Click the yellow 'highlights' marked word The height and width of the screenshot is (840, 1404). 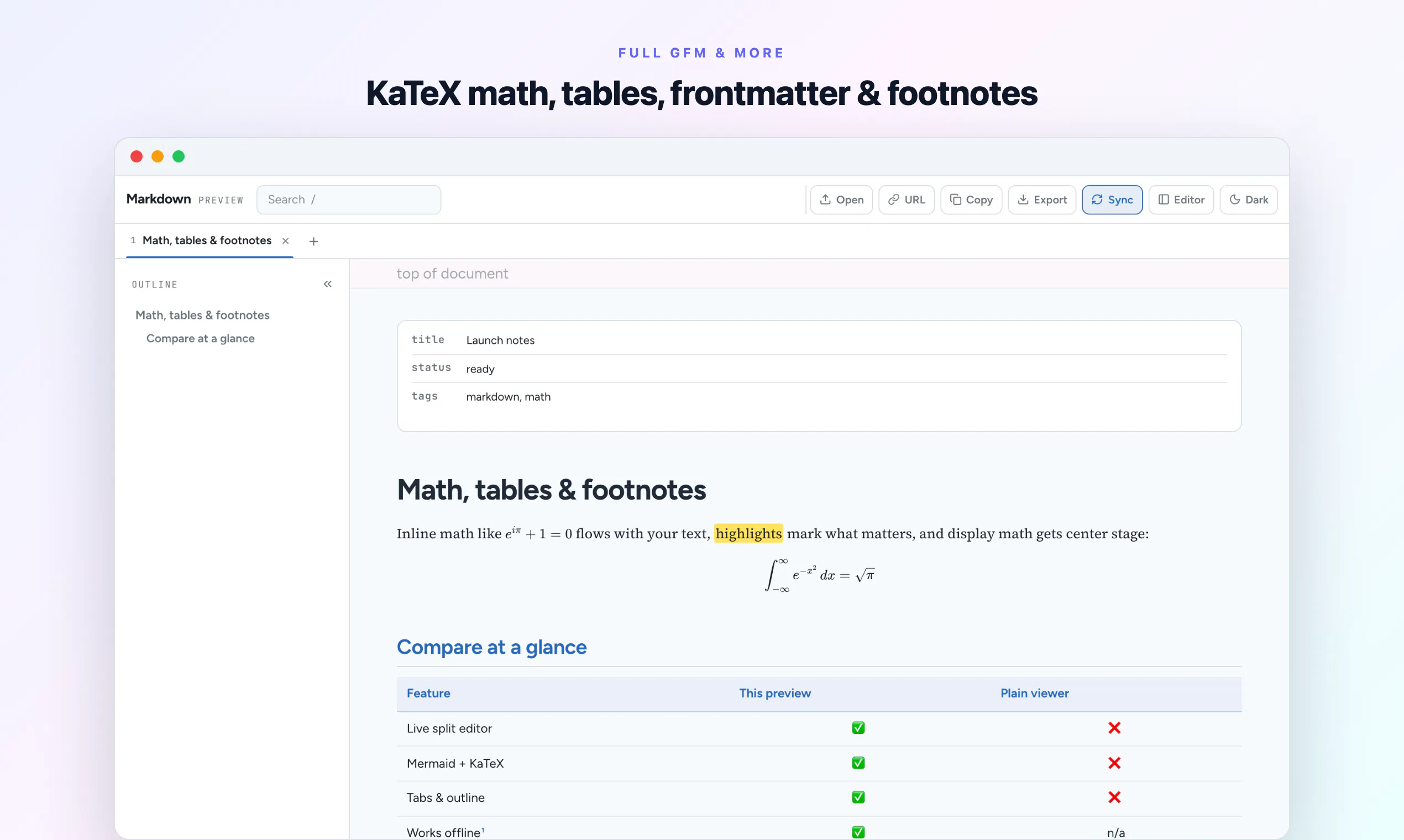click(748, 534)
